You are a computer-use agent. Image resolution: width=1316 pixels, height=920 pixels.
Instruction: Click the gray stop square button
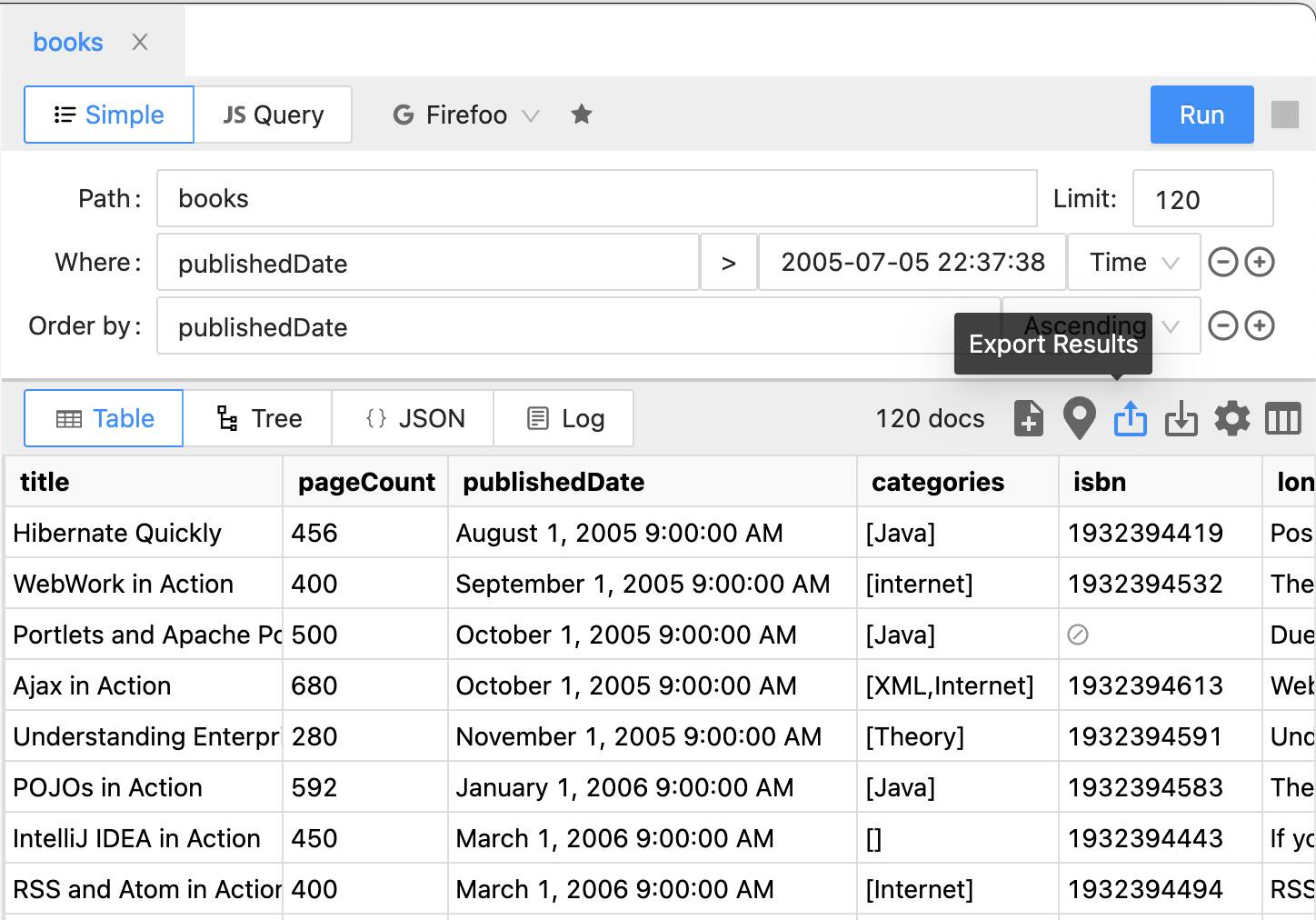[1284, 115]
